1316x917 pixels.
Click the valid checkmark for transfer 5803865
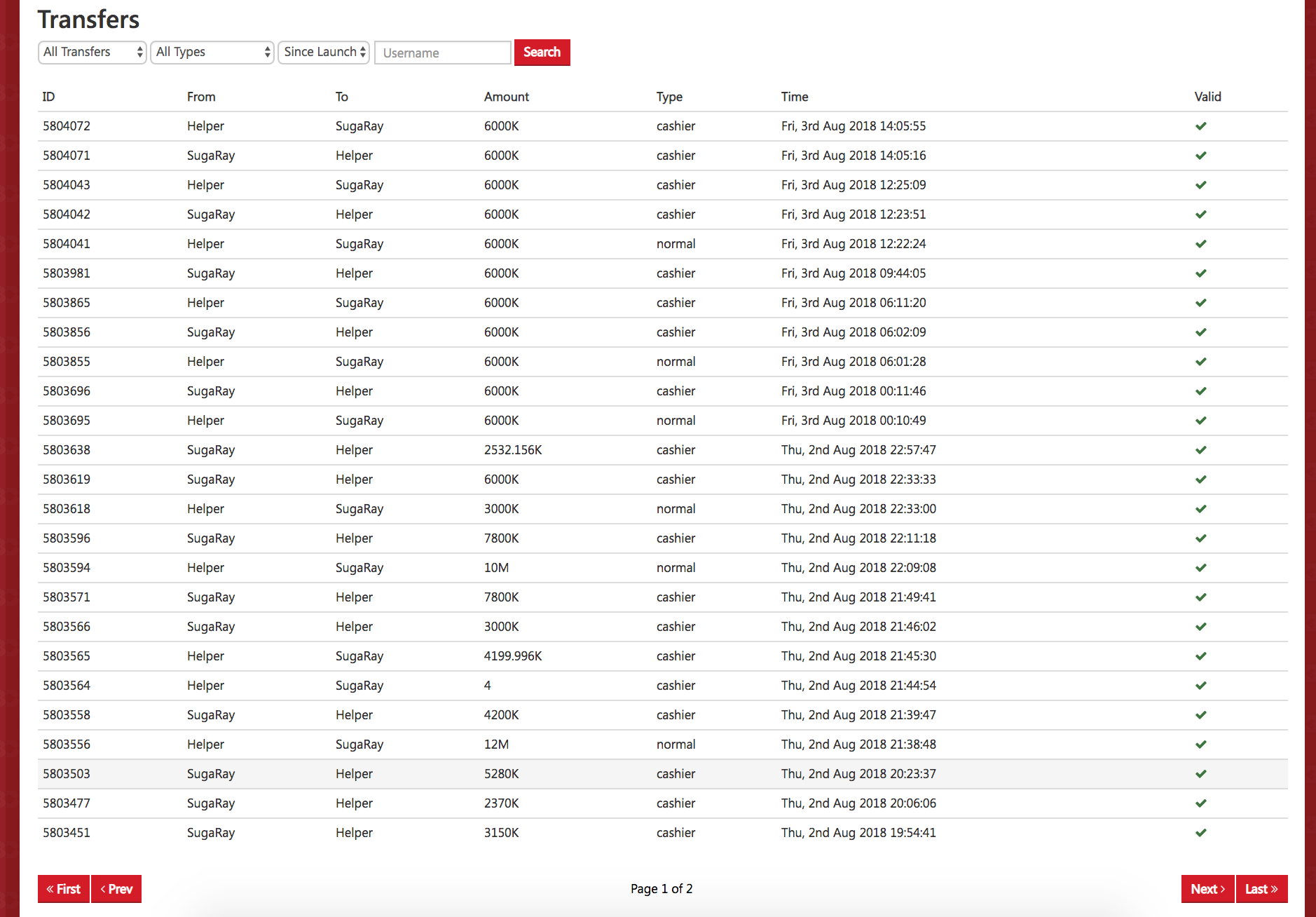(1201, 303)
